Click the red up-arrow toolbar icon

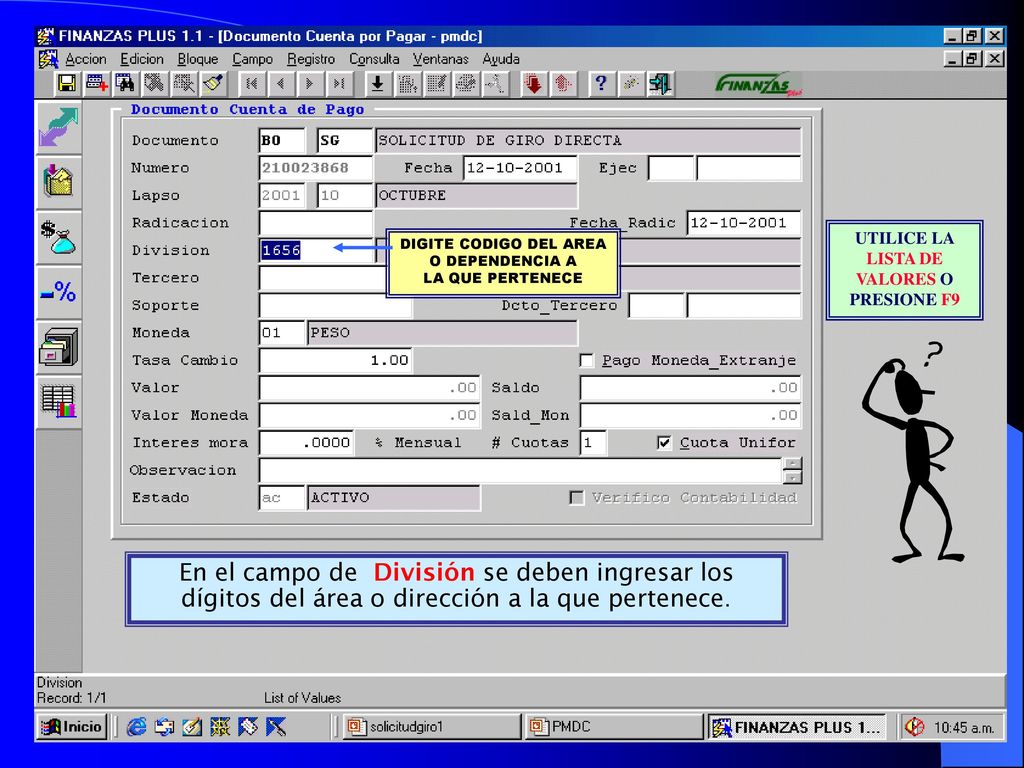click(x=562, y=84)
